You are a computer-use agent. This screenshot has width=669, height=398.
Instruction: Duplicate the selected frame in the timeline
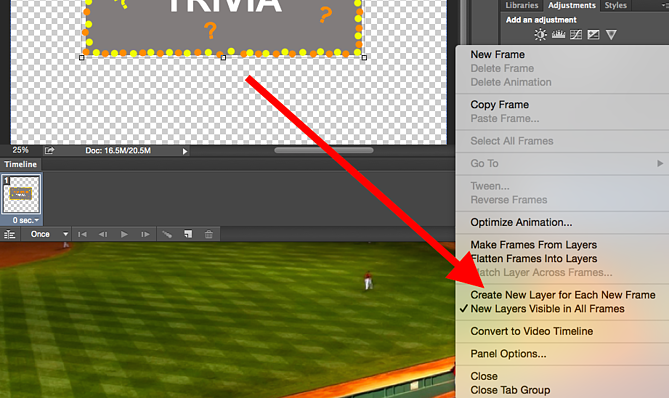pos(188,234)
